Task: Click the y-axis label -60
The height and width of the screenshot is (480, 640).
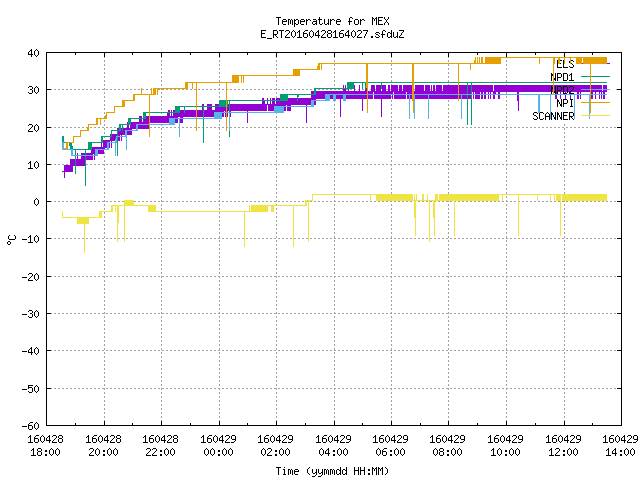Action: click(31, 426)
